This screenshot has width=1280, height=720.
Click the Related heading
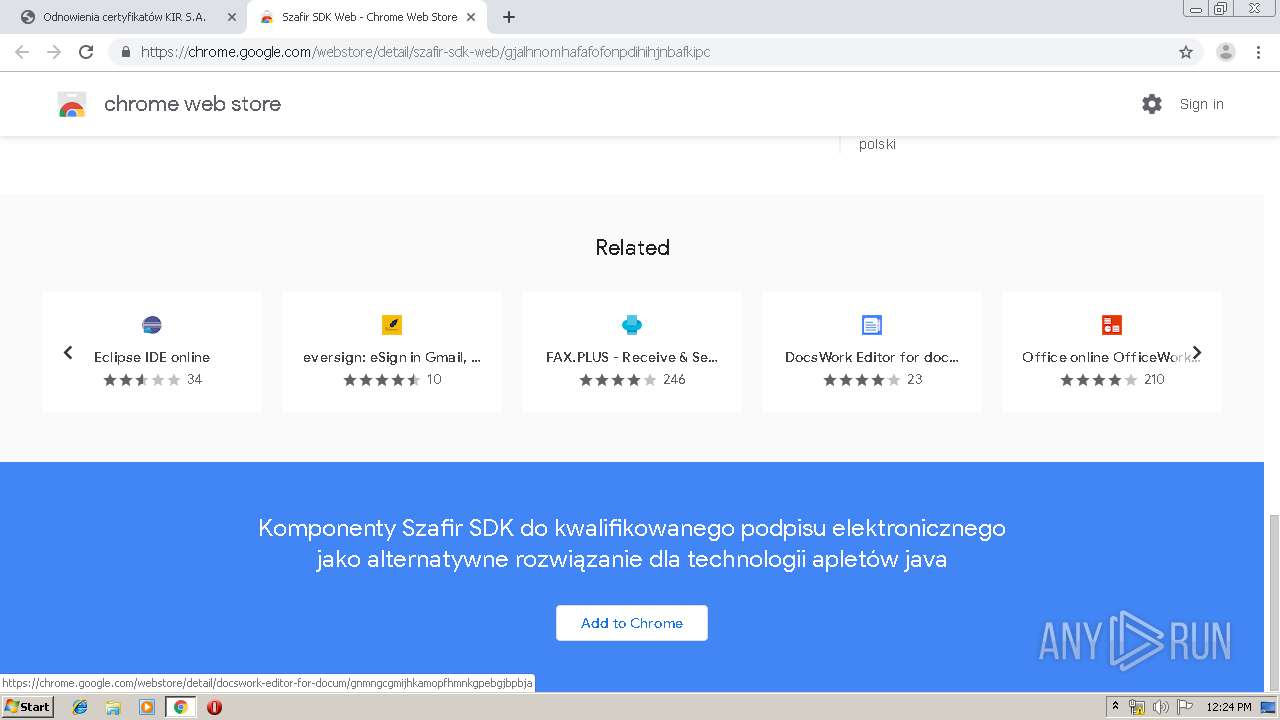pos(632,247)
